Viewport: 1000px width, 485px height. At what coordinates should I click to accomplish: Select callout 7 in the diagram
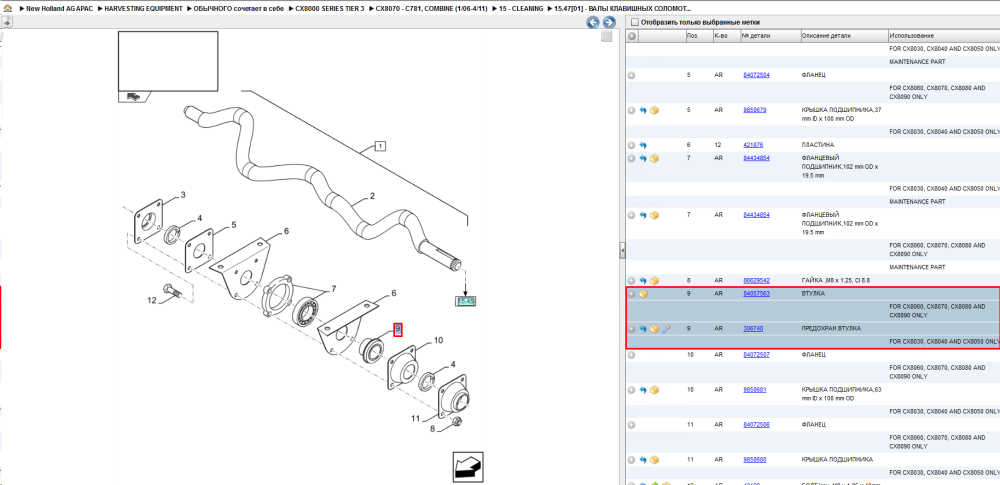[334, 290]
